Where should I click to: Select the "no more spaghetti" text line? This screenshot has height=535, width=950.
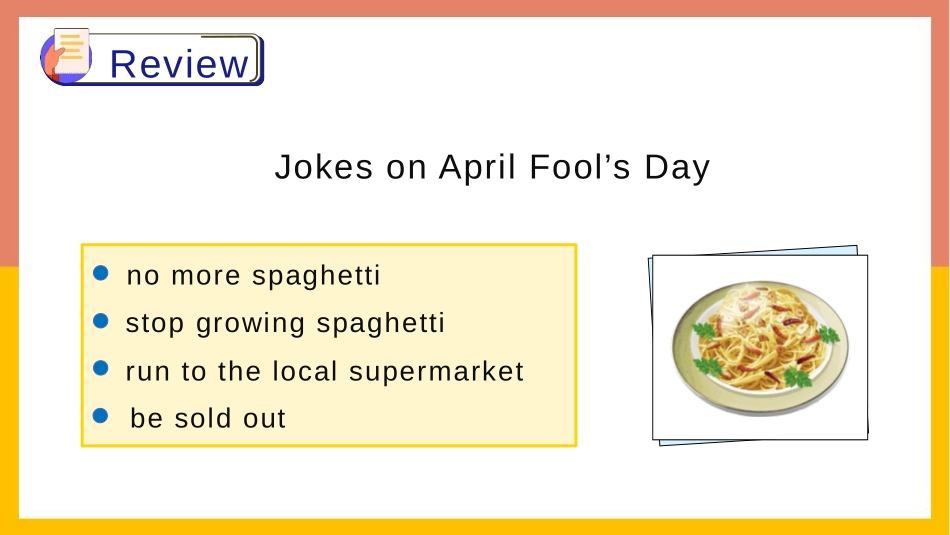coord(253,276)
